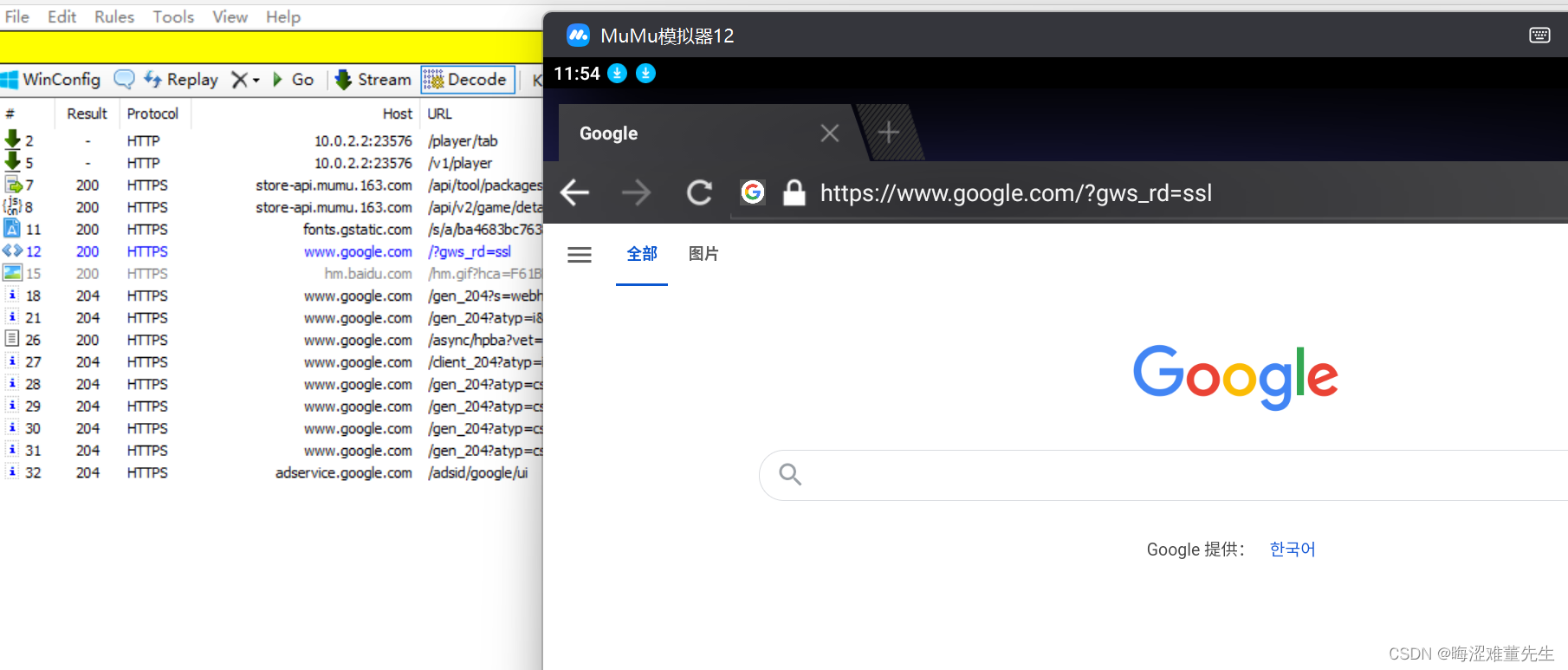Go back in the emulator browser
This screenshot has width=1568, height=670.
tap(575, 192)
